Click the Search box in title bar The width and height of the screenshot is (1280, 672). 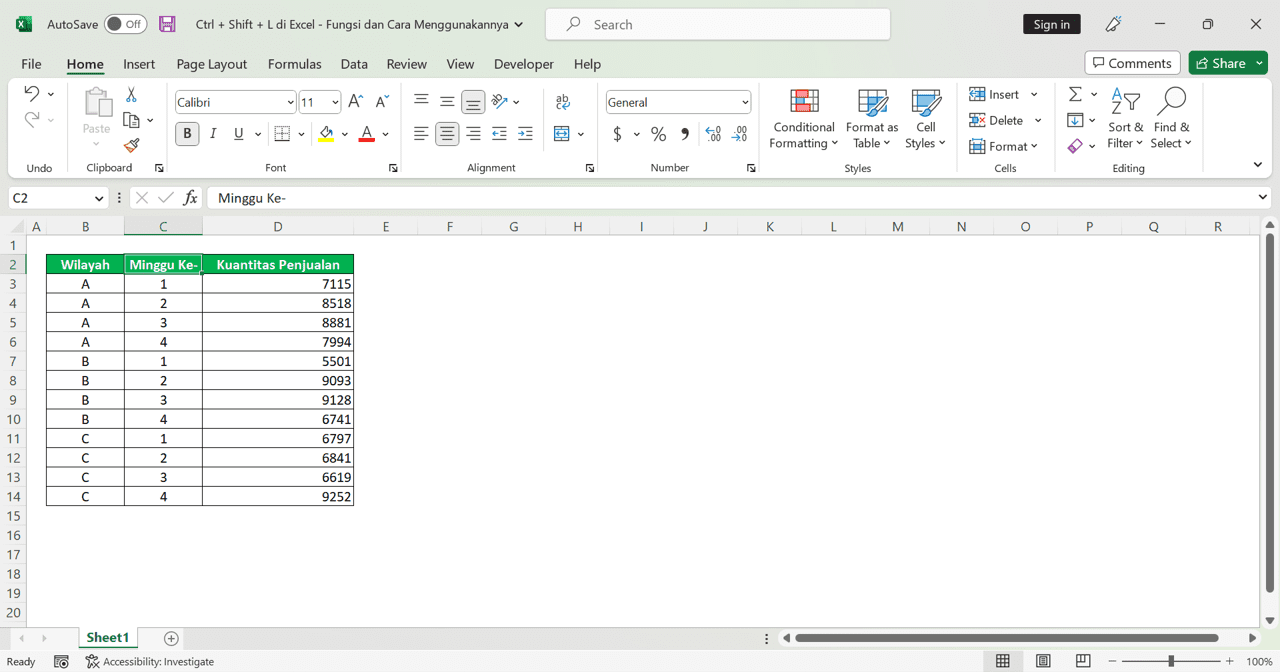pos(718,24)
